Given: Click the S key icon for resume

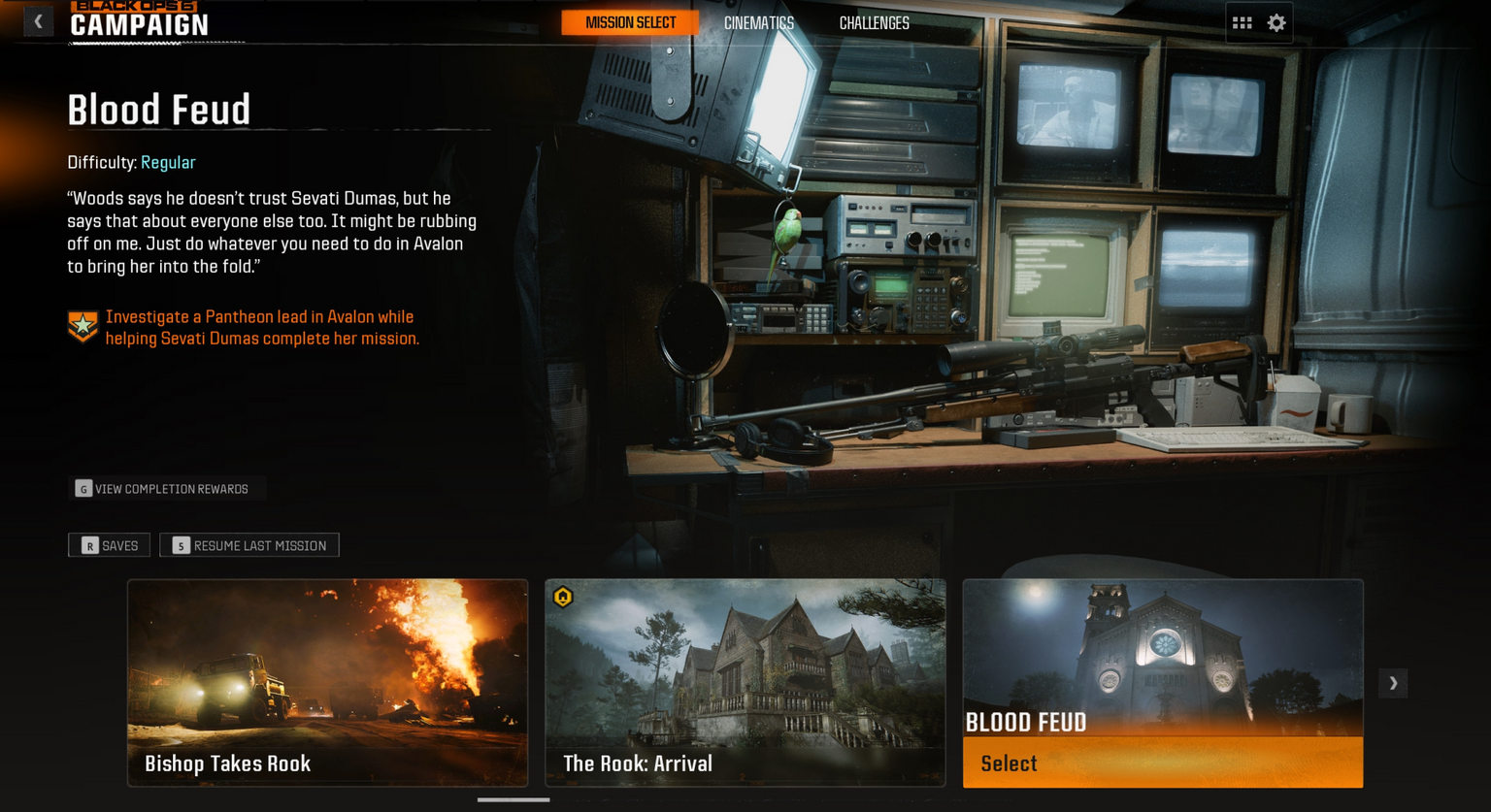Looking at the screenshot, I should click(x=181, y=545).
